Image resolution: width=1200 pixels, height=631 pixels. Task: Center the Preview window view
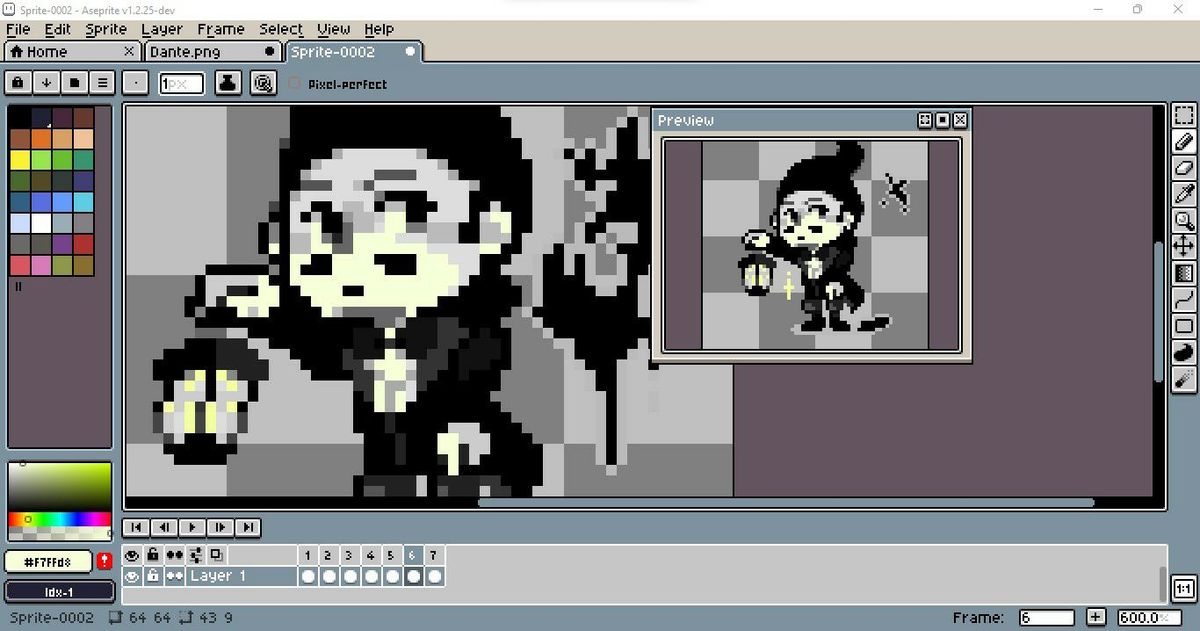tap(925, 120)
